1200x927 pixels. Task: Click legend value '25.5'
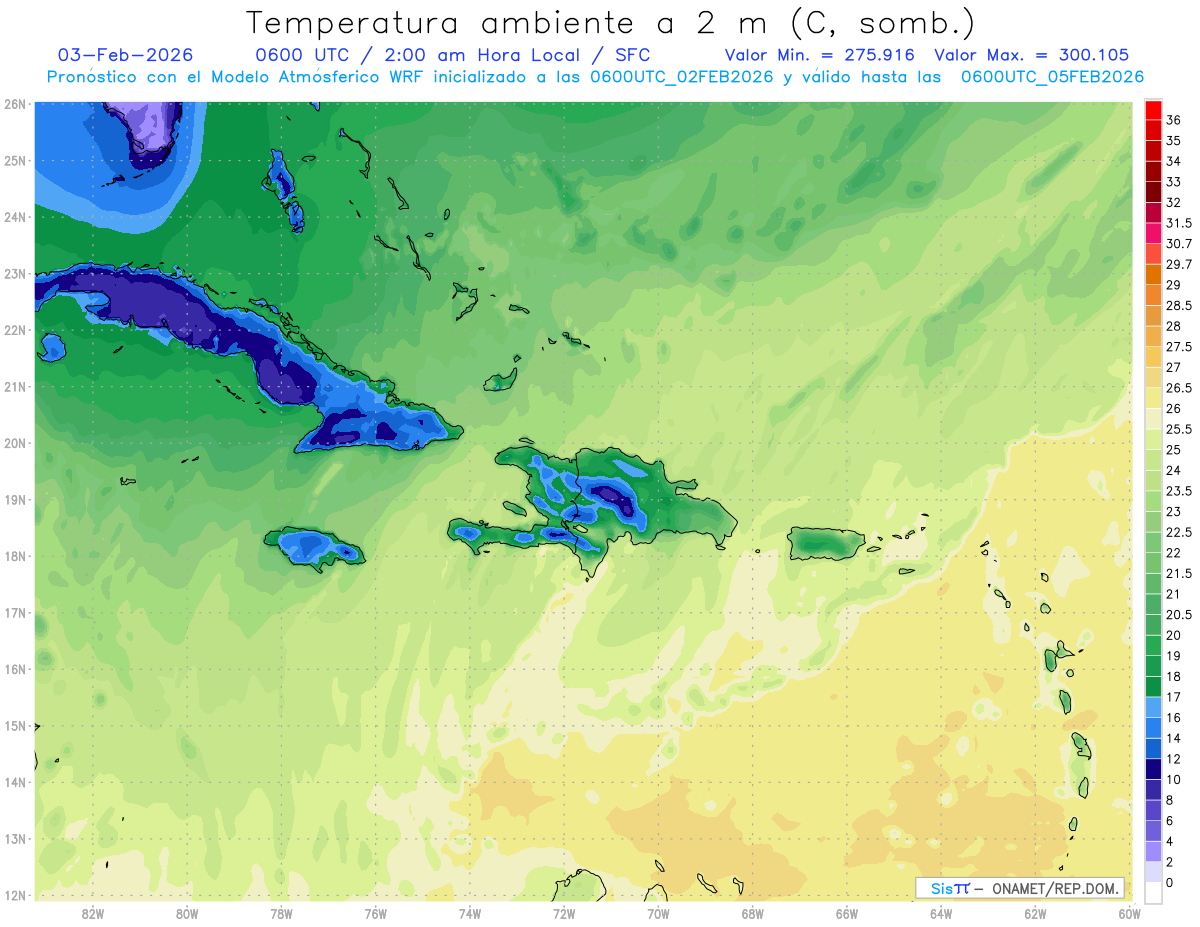(x=1179, y=429)
